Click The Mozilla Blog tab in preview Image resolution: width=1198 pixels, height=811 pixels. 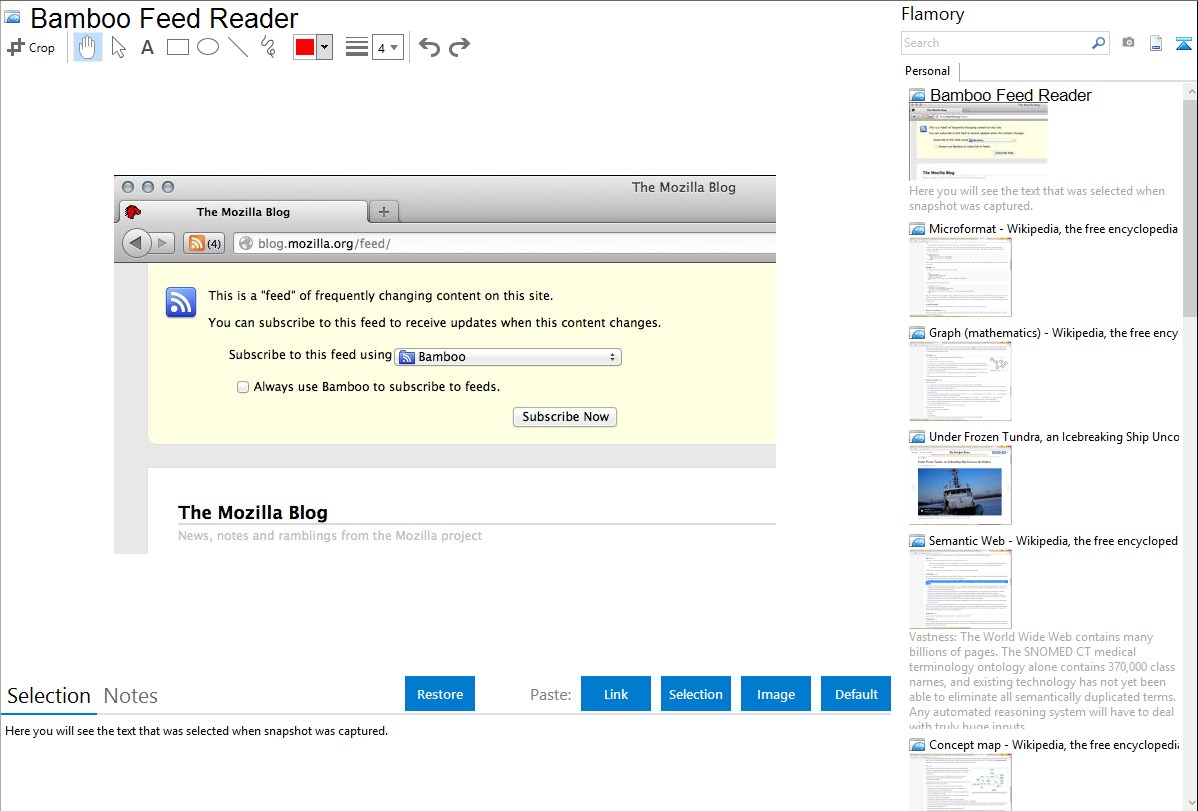[243, 212]
